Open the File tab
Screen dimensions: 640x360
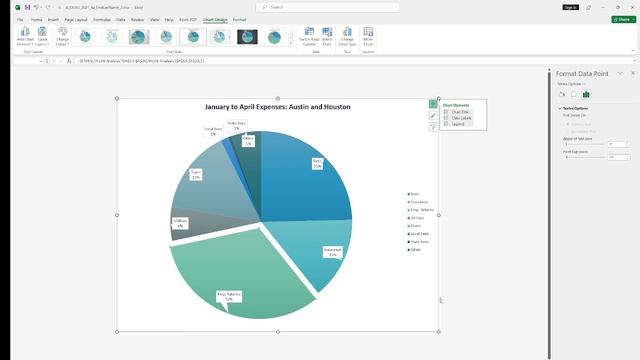[x=20, y=20]
